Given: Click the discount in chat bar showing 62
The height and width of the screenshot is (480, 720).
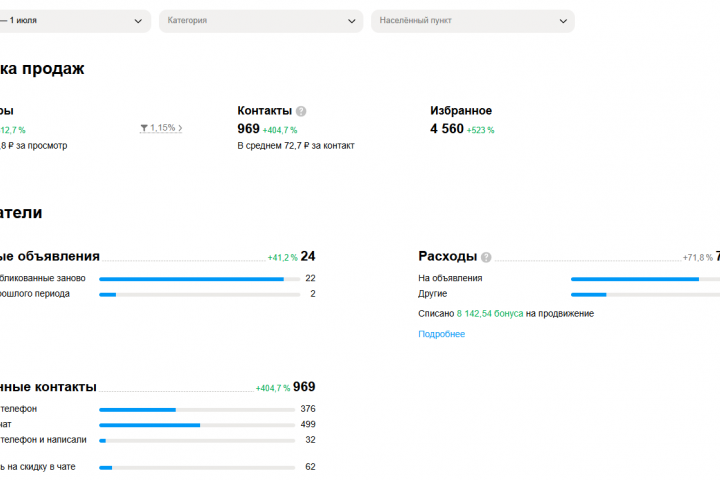Looking at the screenshot, I should (x=197, y=468).
